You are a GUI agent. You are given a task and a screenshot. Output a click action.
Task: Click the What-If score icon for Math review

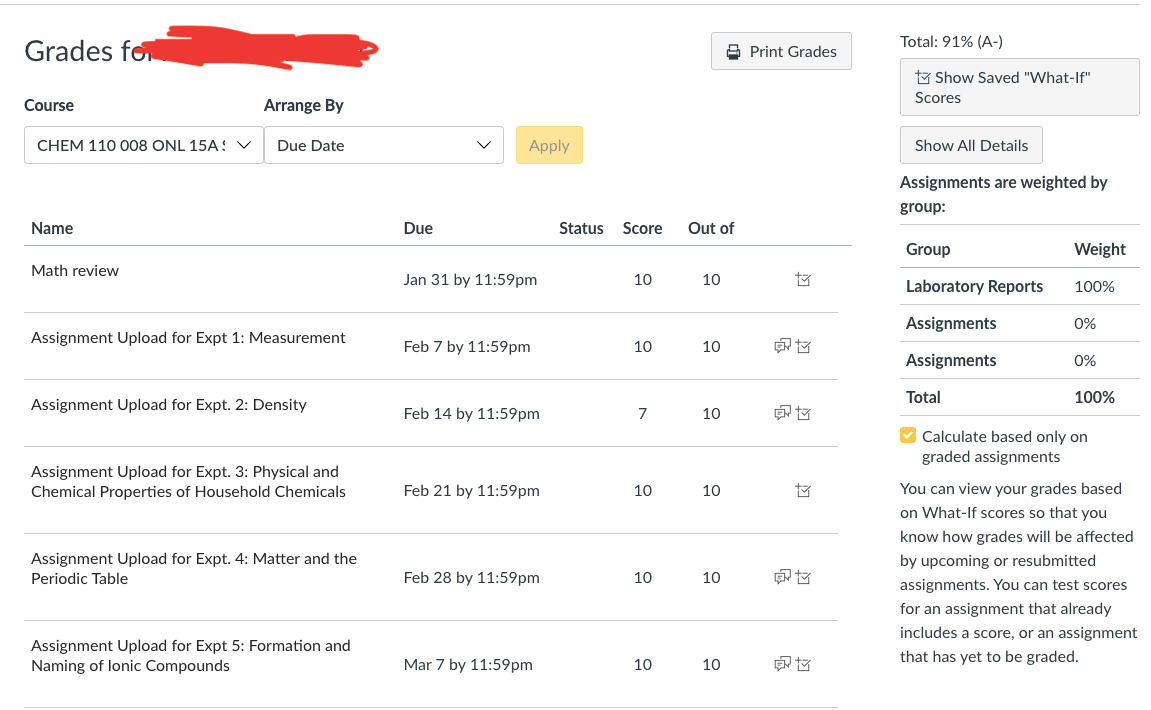coord(803,280)
